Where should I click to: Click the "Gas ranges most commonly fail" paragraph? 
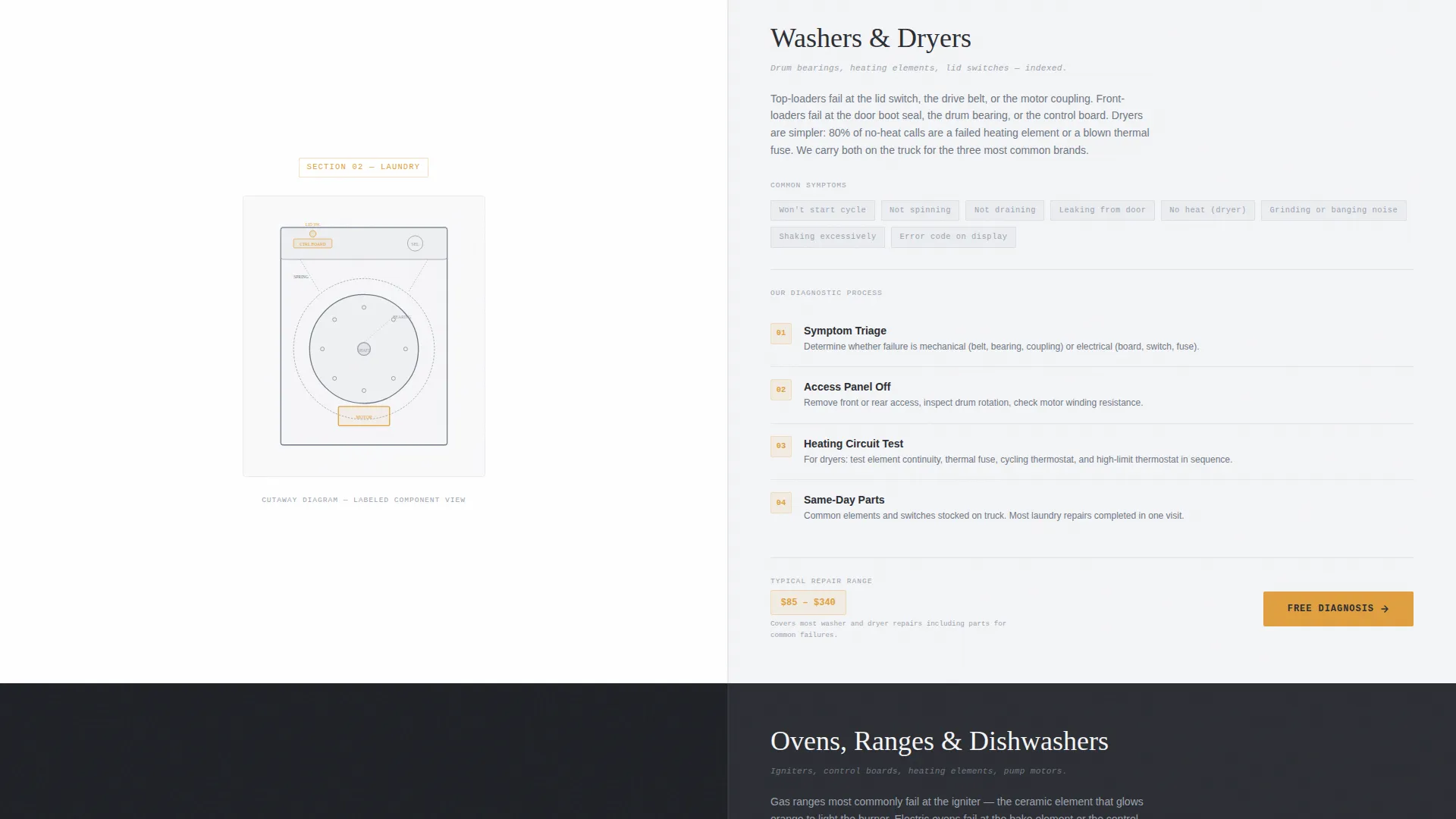tap(957, 808)
